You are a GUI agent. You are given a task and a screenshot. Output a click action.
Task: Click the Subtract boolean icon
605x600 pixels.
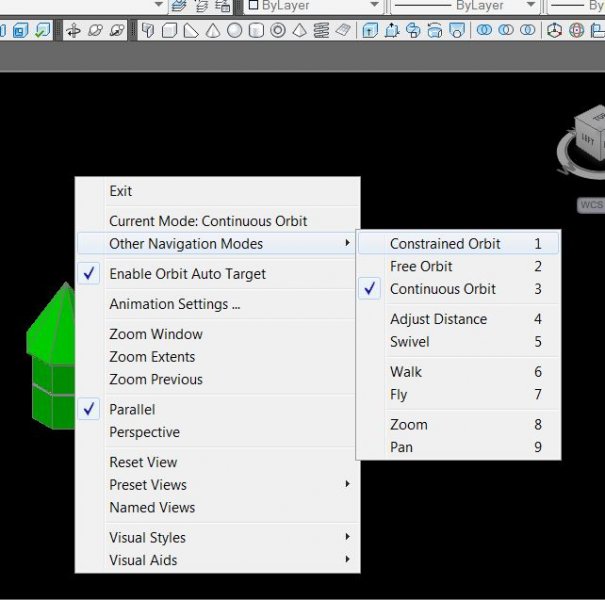(506, 30)
